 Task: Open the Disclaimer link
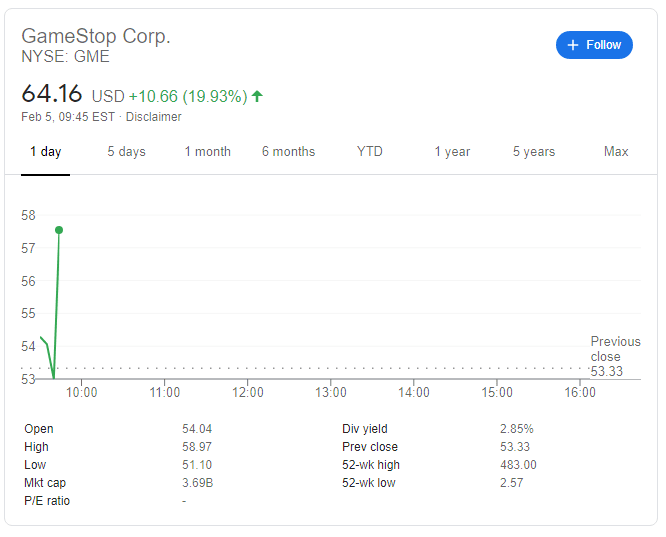[154, 117]
